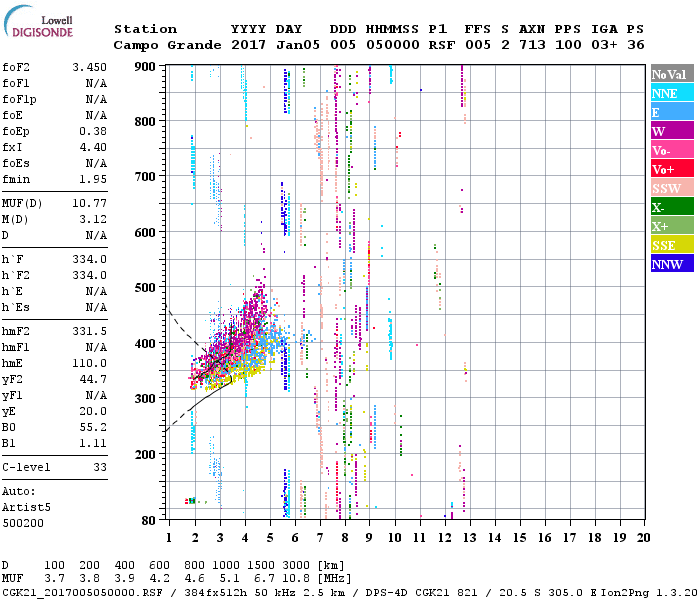Click the MUF(D) value 10.77
Screen dimensions: 700x600
click(x=90, y=204)
